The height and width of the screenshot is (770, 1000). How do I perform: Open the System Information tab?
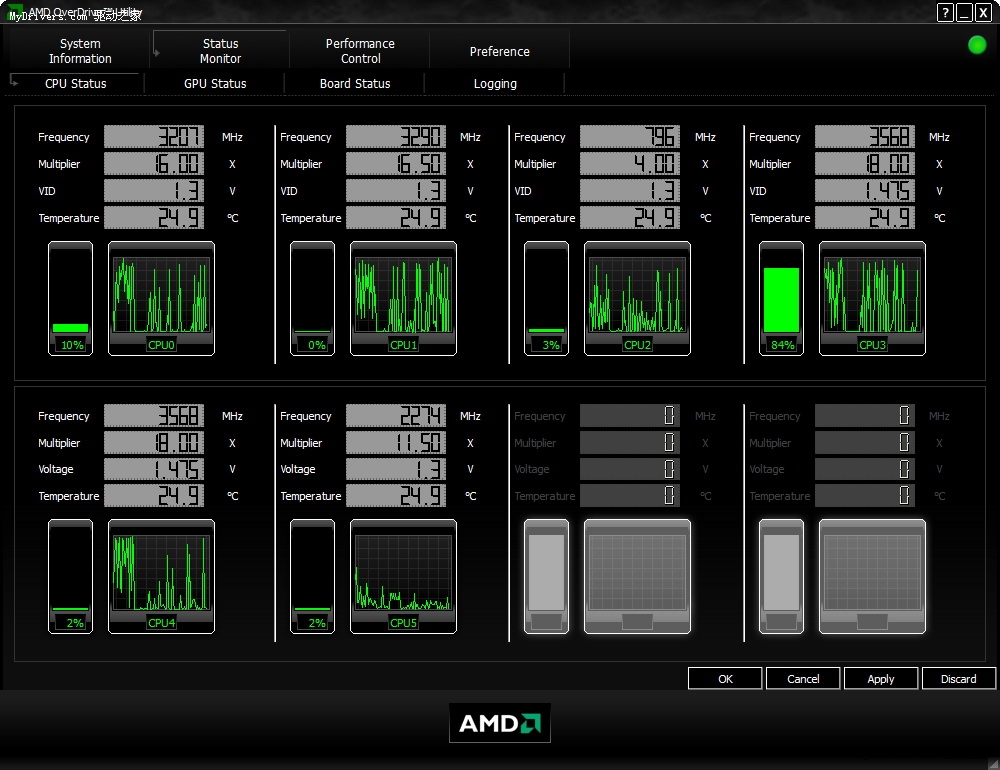(80, 51)
